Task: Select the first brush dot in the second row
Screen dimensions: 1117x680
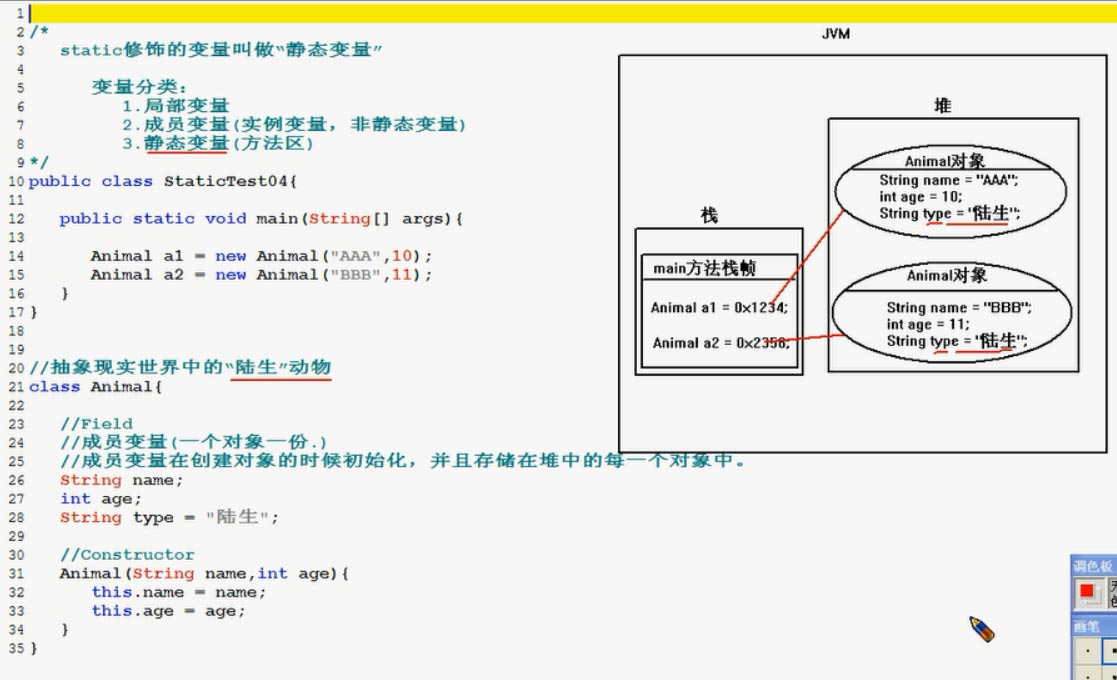Action: tap(1087, 674)
